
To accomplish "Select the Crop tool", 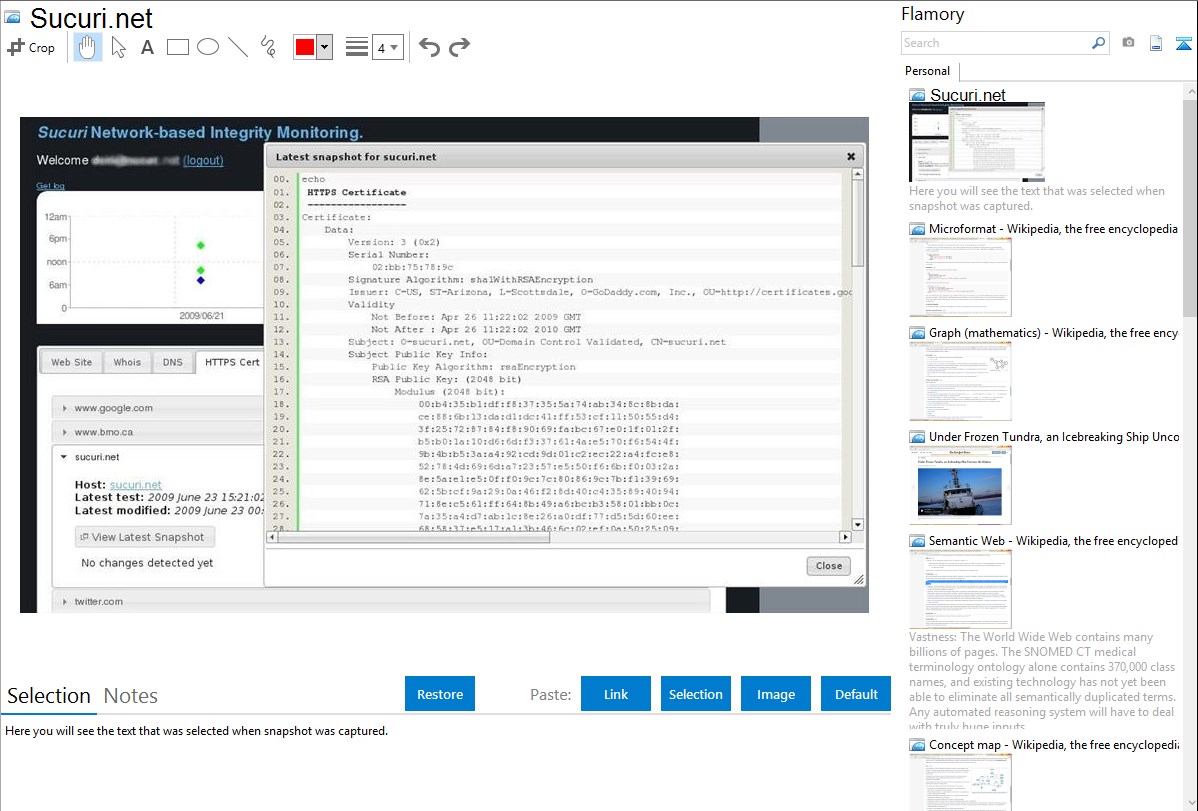I will [31, 47].
